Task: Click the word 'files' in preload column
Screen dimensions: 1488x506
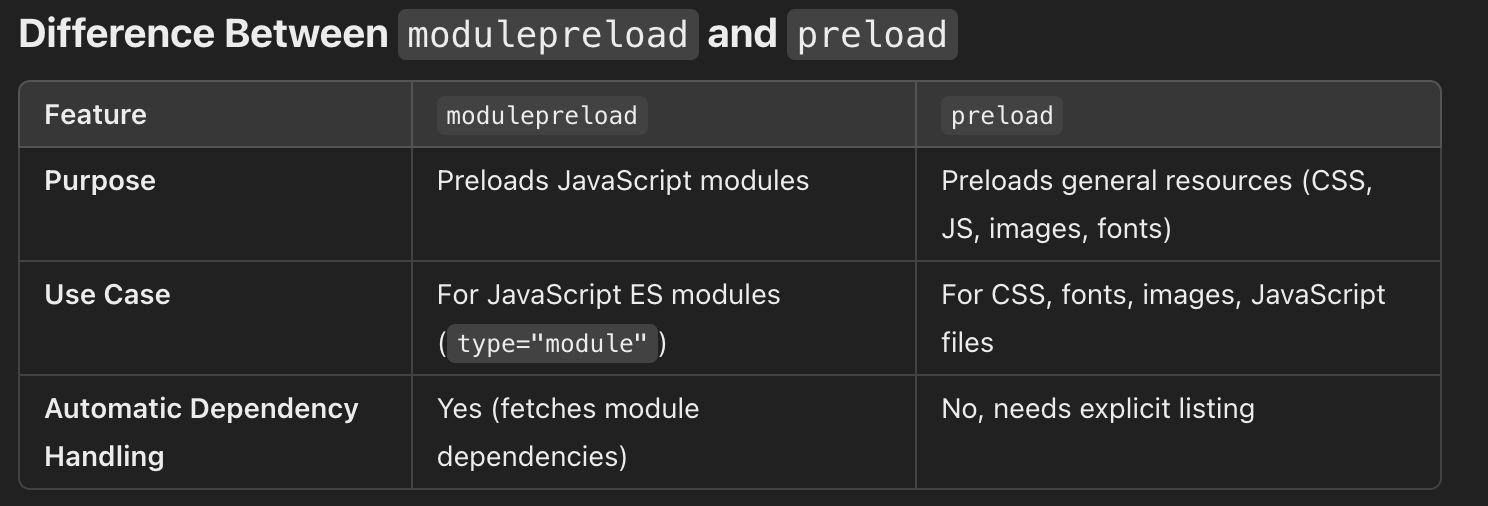Action: click(x=967, y=342)
